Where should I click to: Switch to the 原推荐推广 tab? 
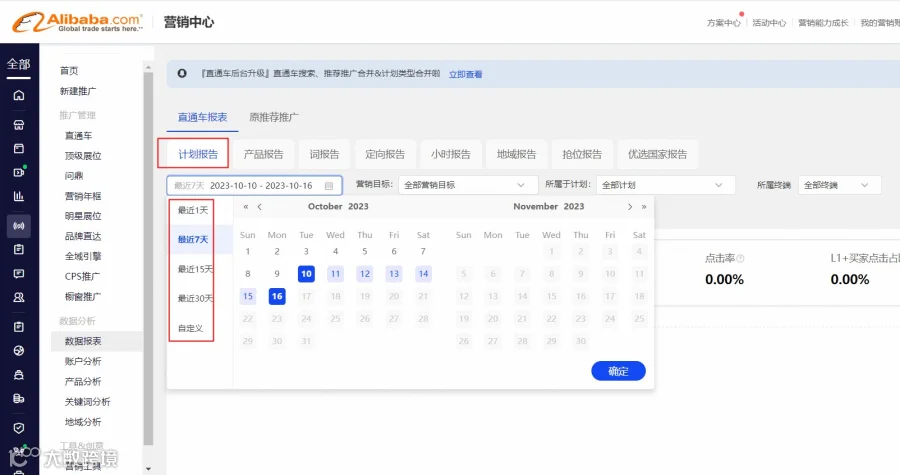[274, 117]
